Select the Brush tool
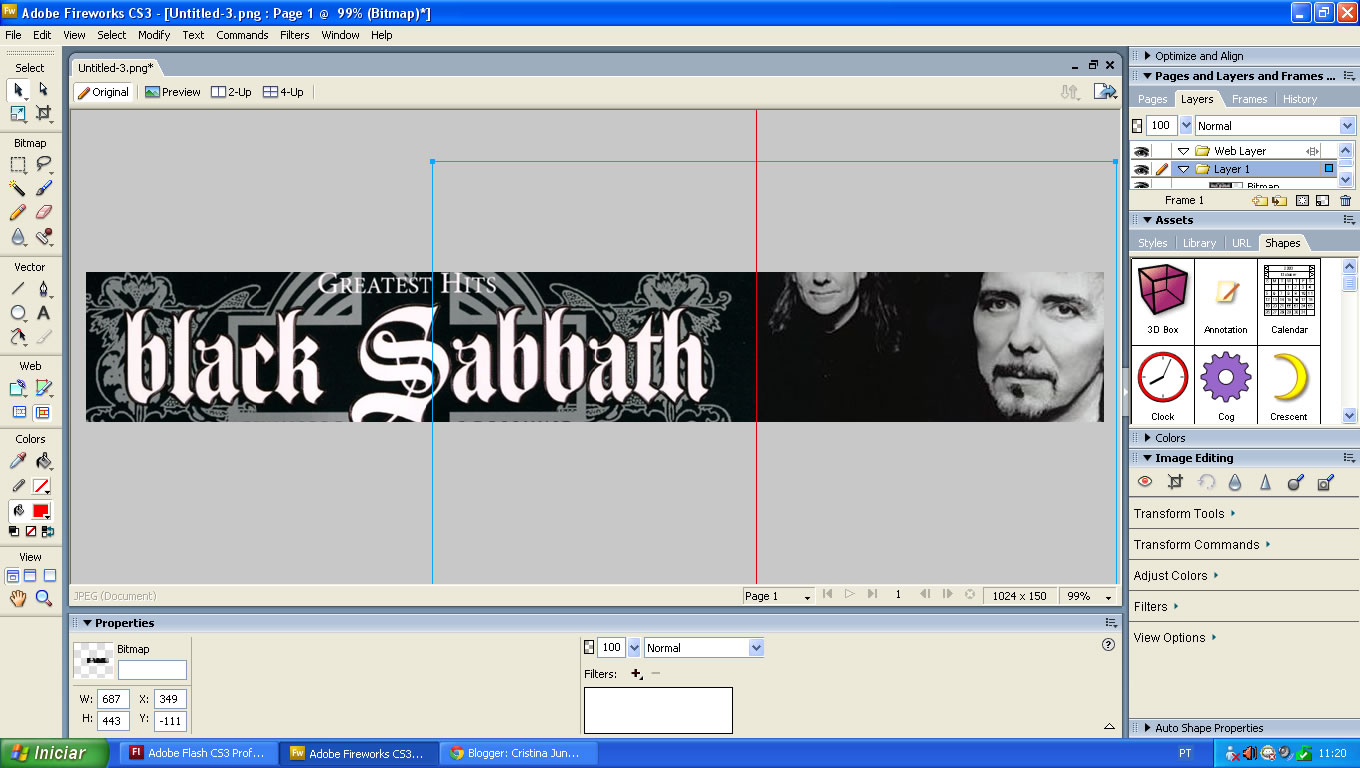 pyautogui.click(x=43, y=188)
